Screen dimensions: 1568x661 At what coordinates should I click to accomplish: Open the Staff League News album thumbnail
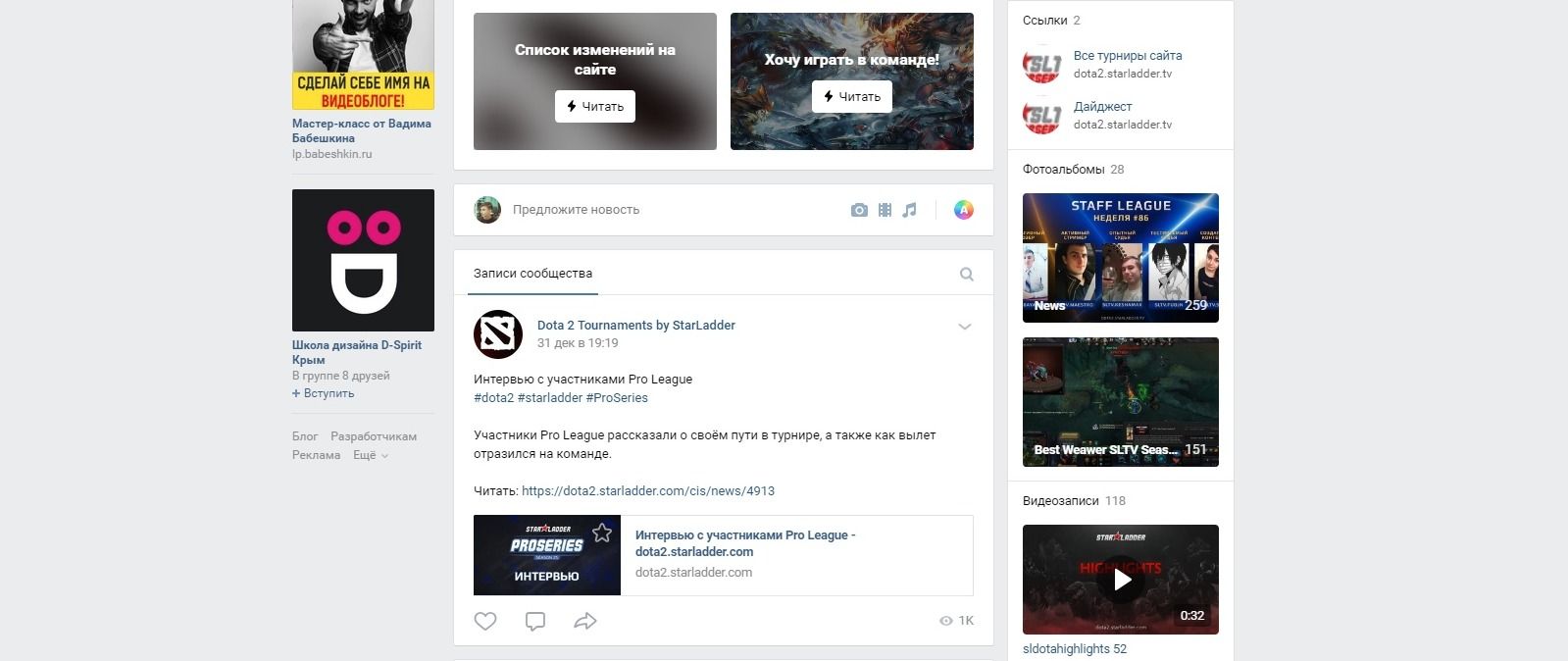1121,258
